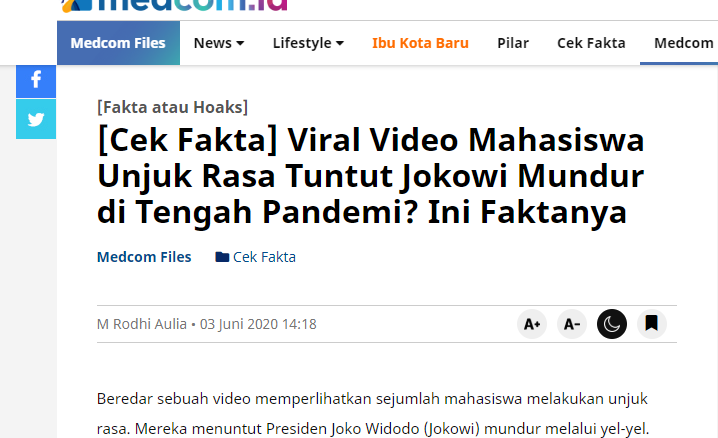Viewport: 718px width, 438px height.
Task: Click the folder icon beside Cek Fakta
Action: [x=222, y=257]
